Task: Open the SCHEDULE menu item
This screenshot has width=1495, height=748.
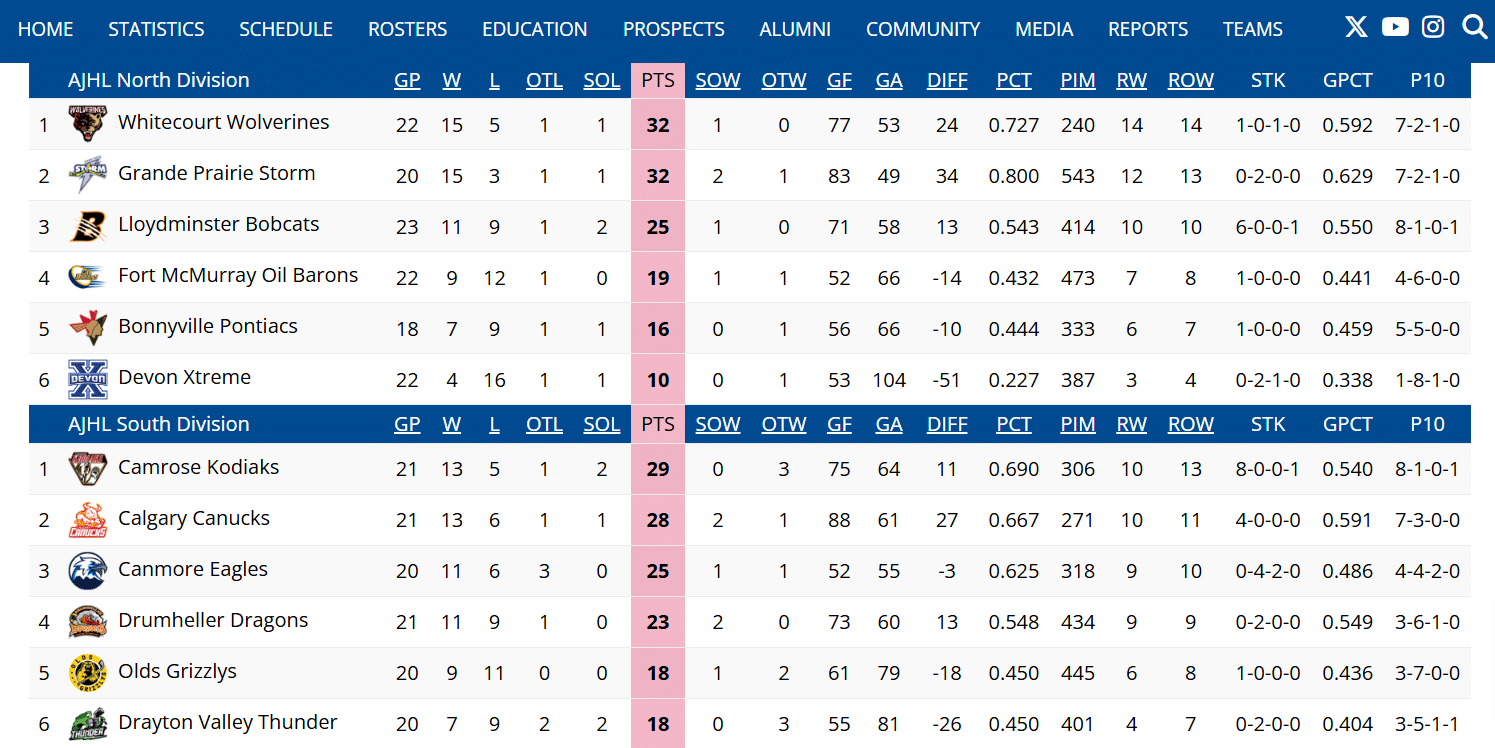Action: 286,29
